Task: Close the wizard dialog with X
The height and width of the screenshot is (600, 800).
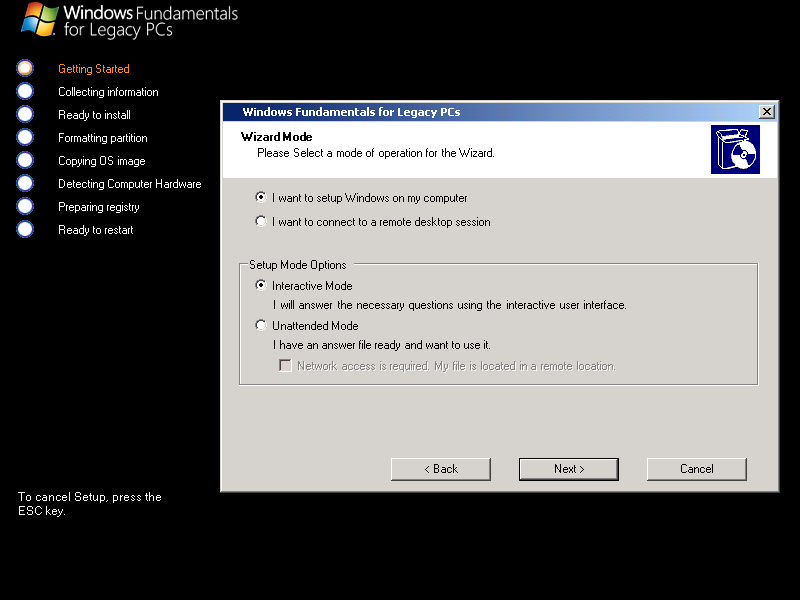Action: click(767, 112)
